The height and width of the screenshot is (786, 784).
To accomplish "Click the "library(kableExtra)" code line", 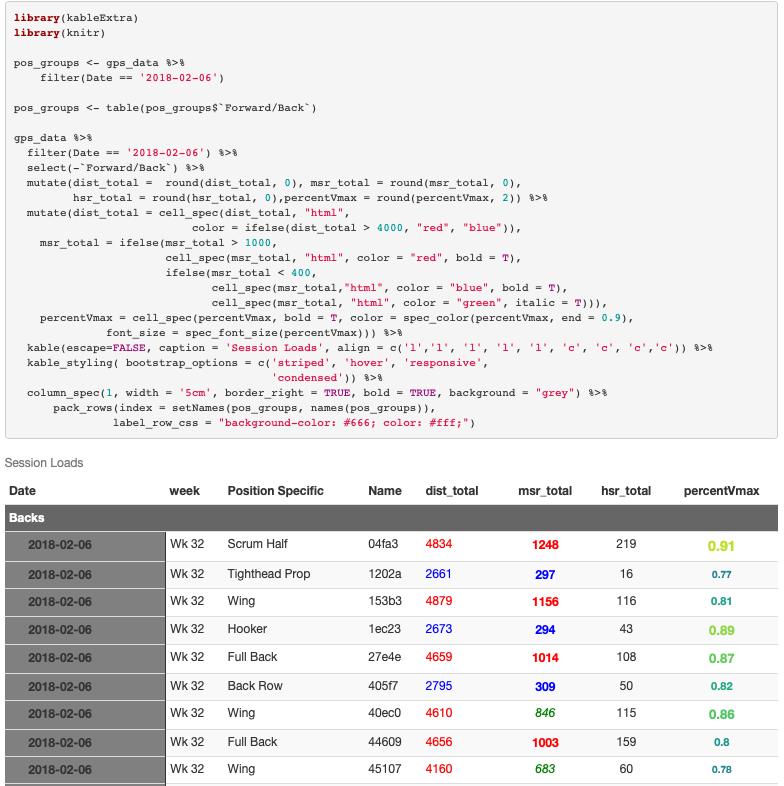I will 76,18.
